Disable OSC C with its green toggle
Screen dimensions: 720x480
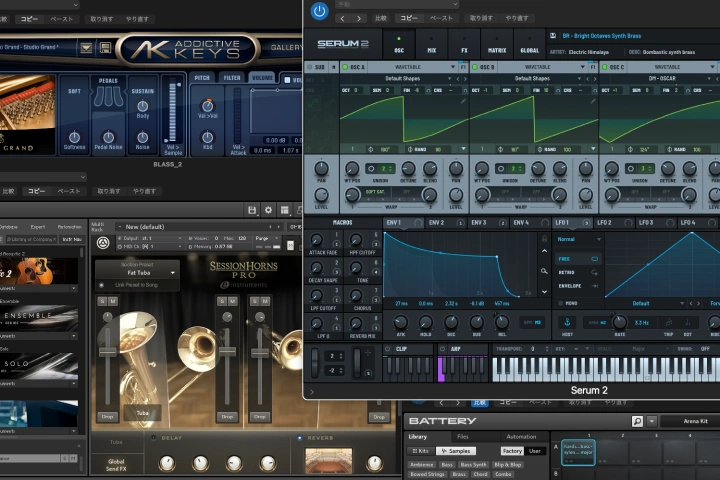(605, 67)
